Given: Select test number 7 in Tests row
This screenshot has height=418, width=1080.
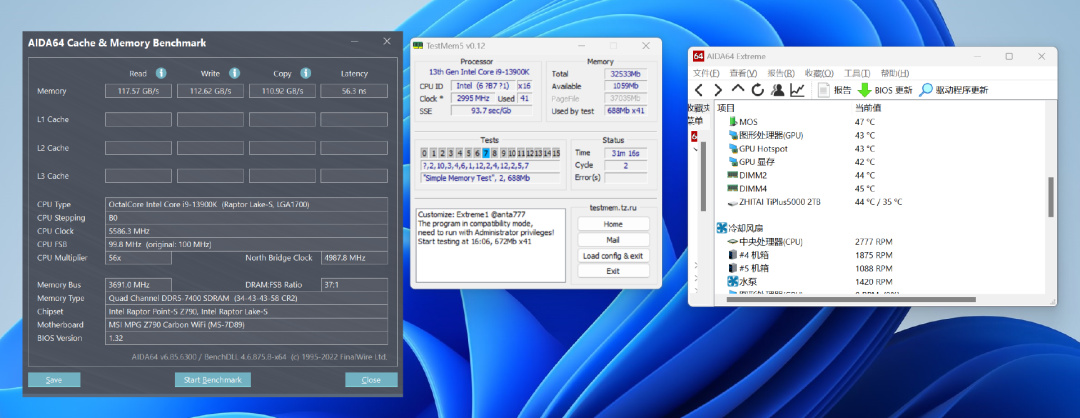Looking at the screenshot, I should [486, 153].
